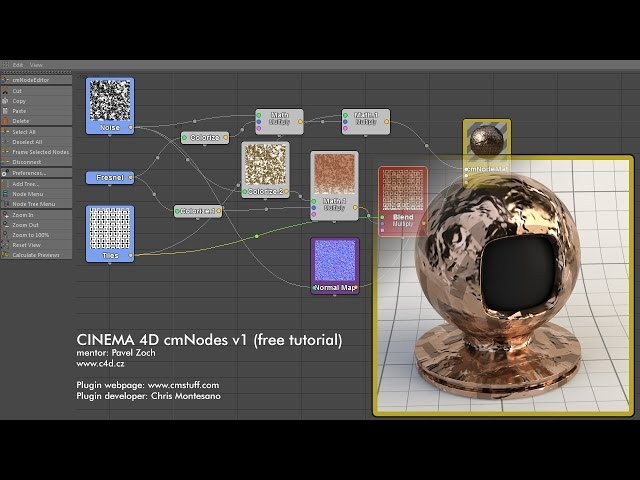Click the Normal Map node green input port
Viewport: 640px width, 480px height.
pyautogui.click(x=314, y=288)
